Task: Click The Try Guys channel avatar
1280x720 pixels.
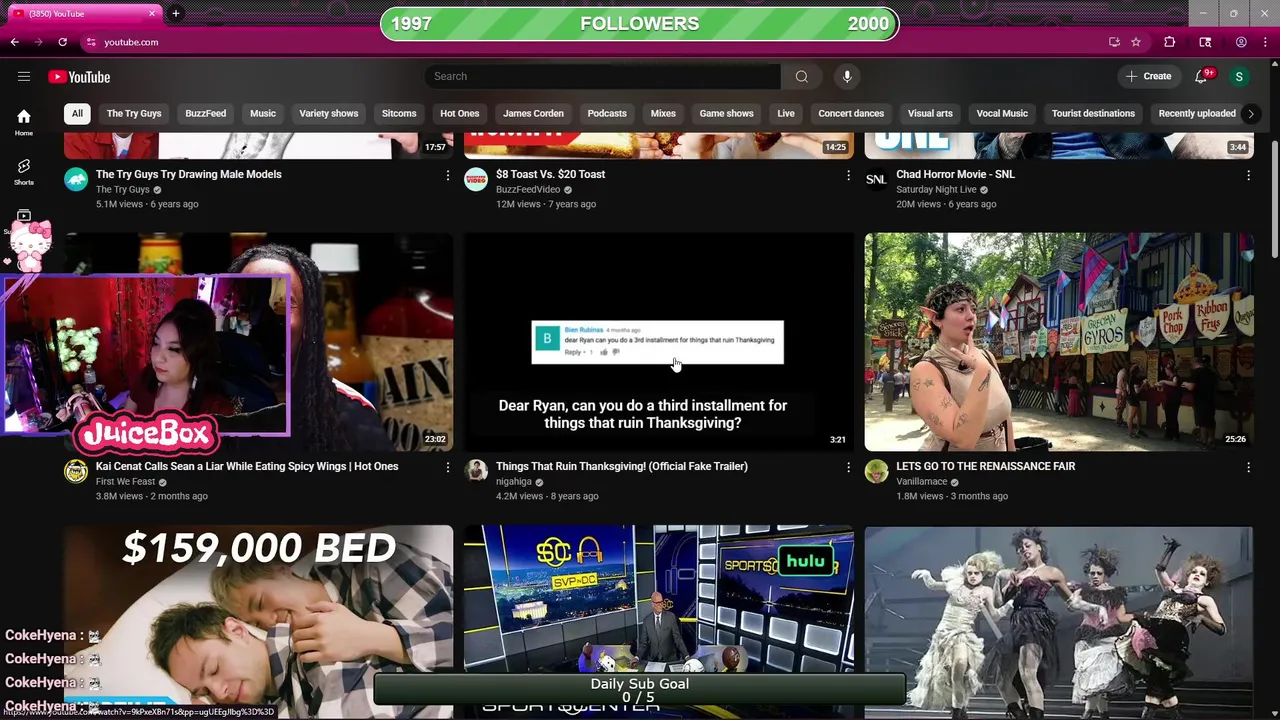Action: pyautogui.click(x=76, y=180)
